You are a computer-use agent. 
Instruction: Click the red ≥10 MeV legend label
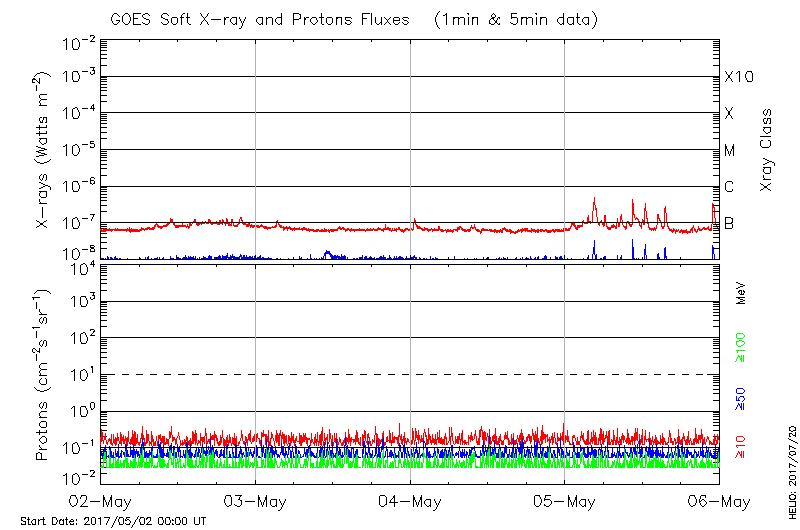740,446
